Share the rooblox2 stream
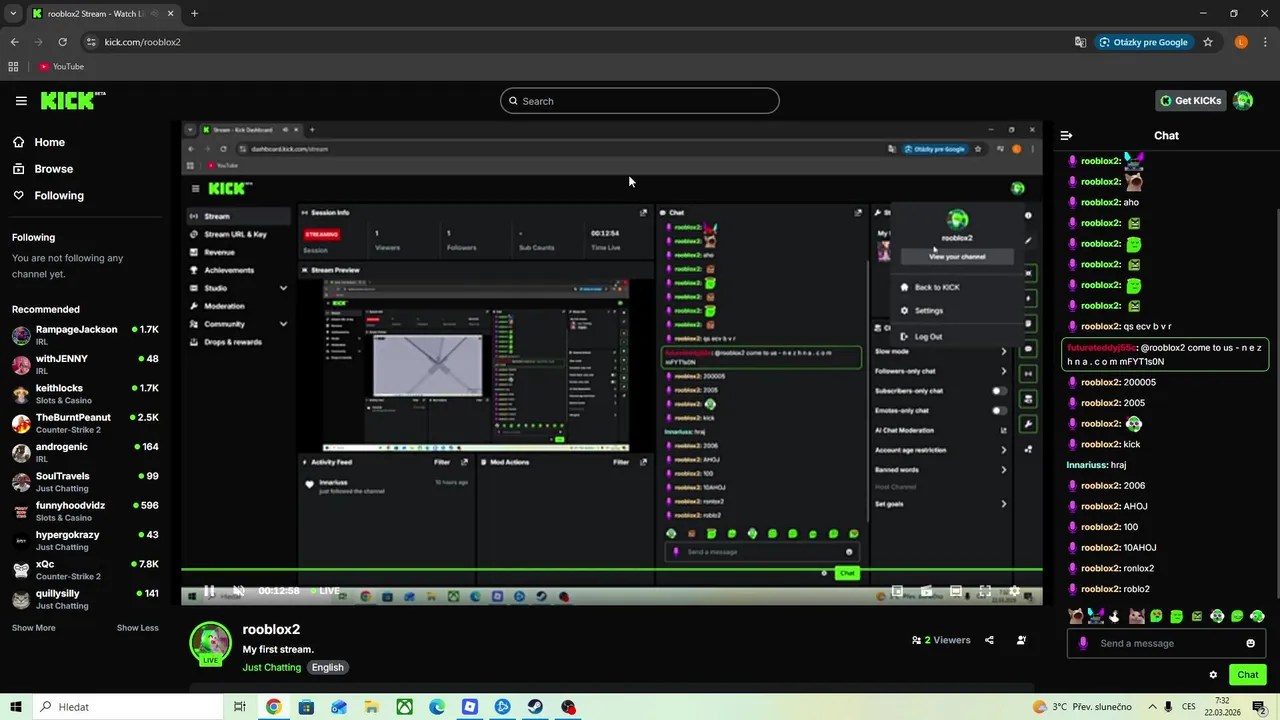 point(989,640)
